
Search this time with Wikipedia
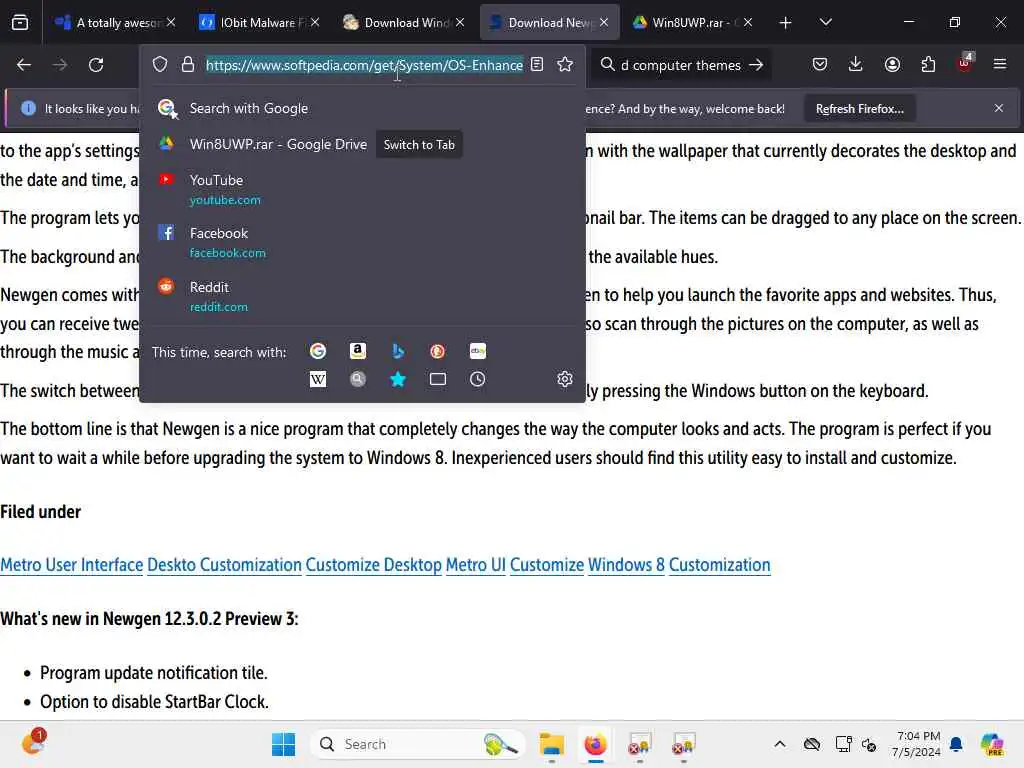(318, 379)
